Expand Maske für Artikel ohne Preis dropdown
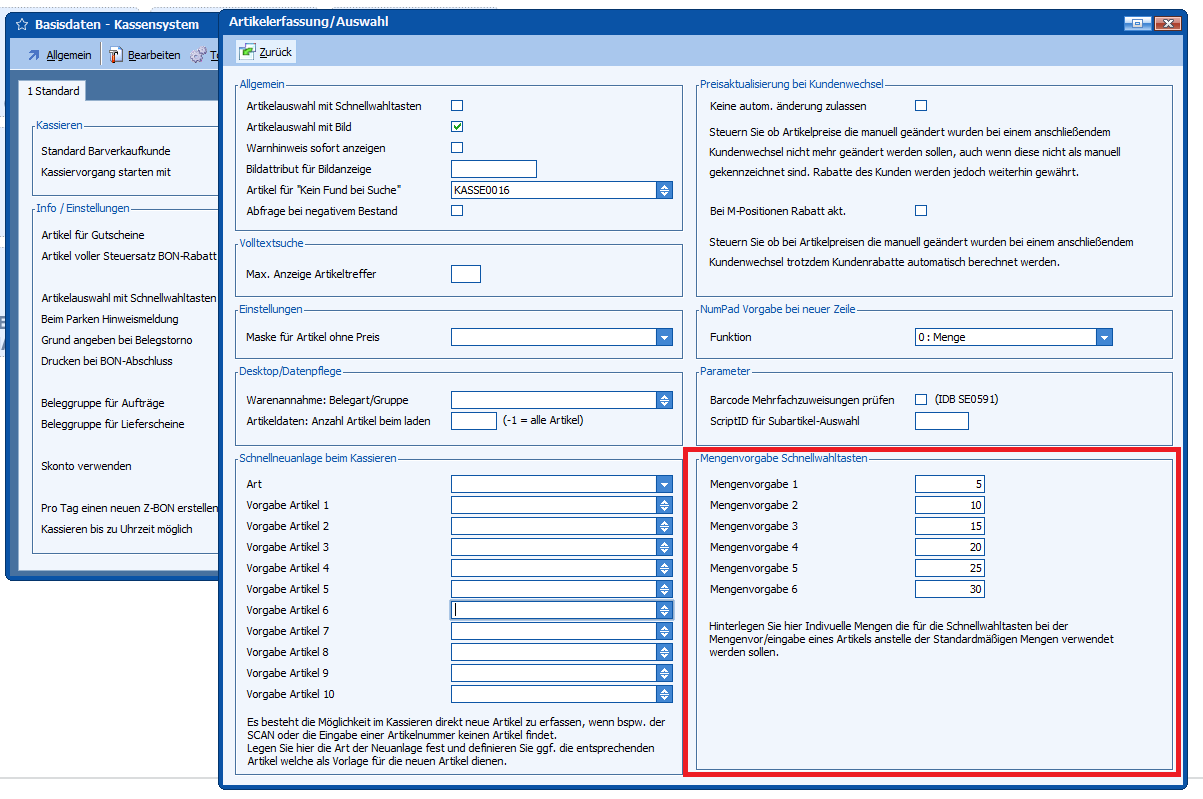 664,338
